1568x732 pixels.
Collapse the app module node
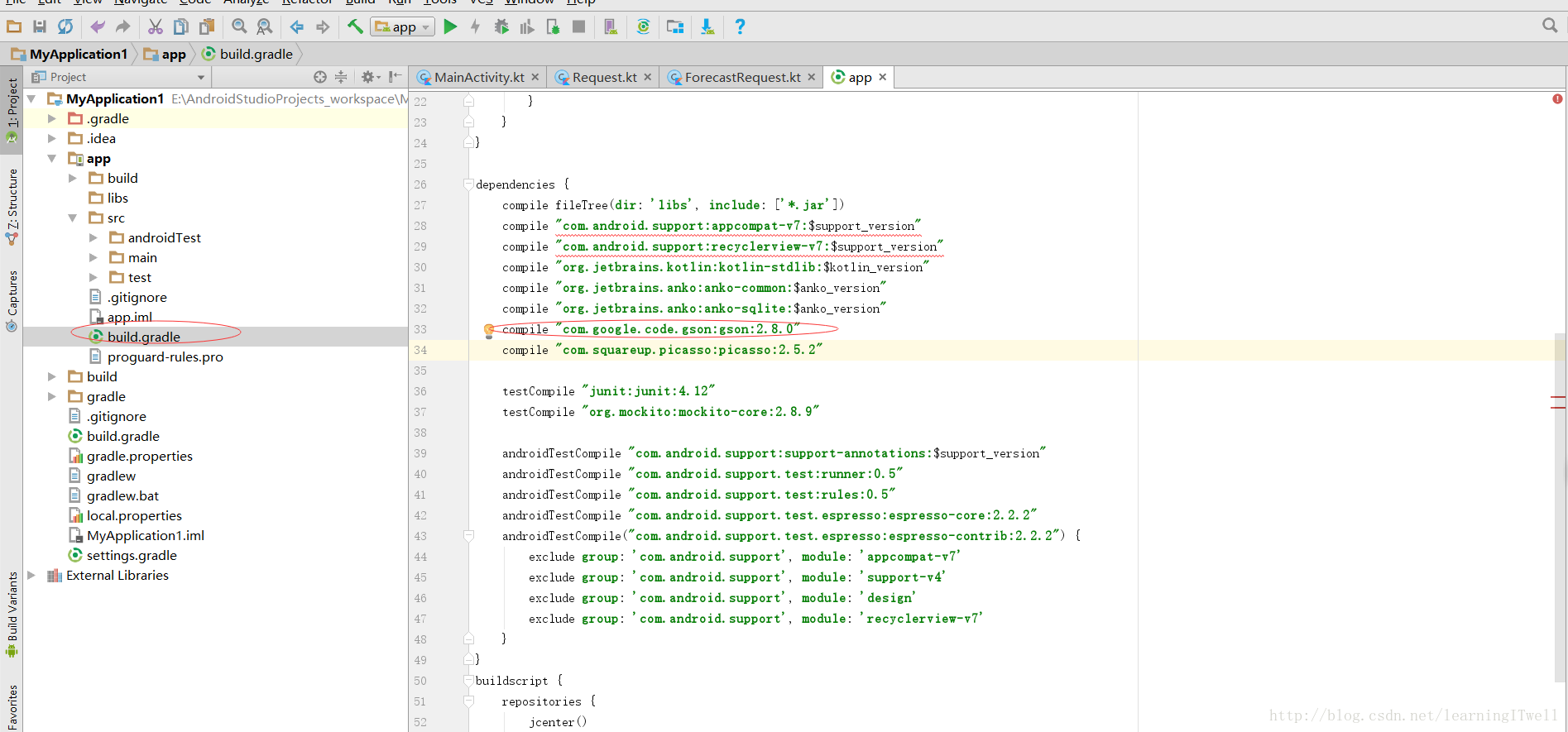(x=51, y=158)
